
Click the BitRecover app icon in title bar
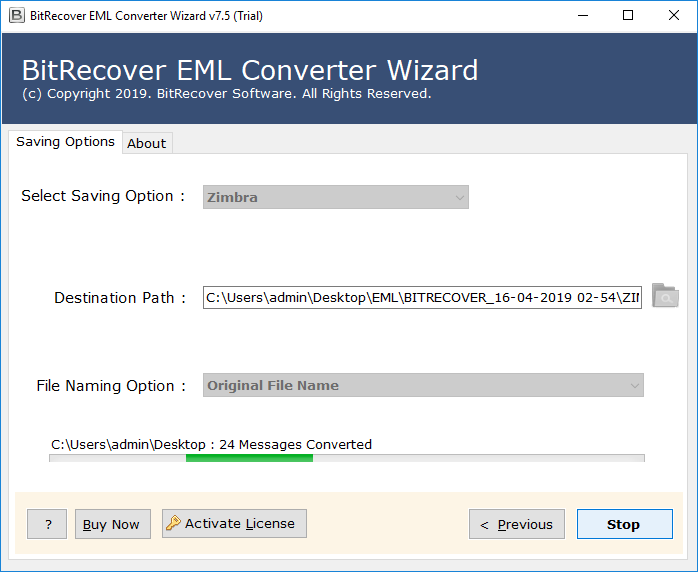(16, 16)
